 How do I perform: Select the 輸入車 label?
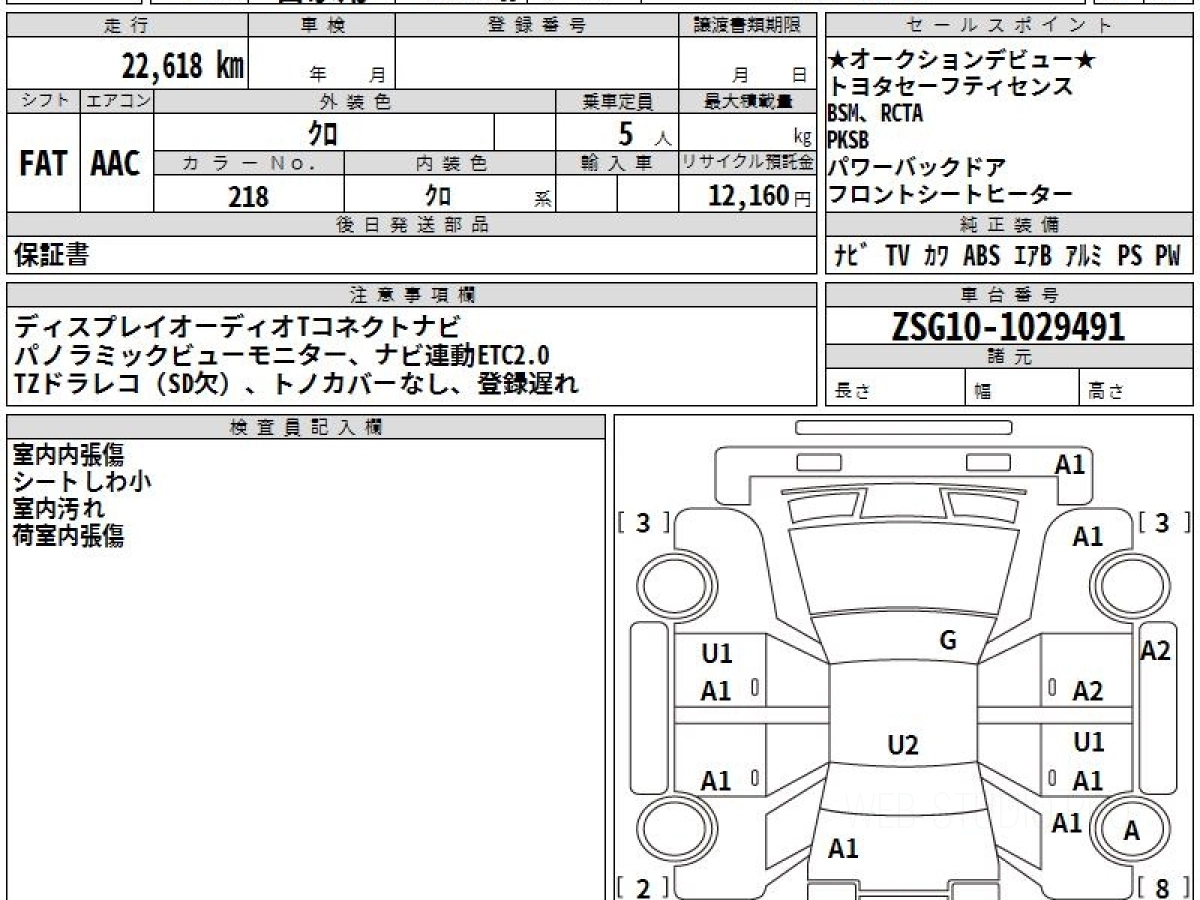pyautogui.click(x=618, y=163)
